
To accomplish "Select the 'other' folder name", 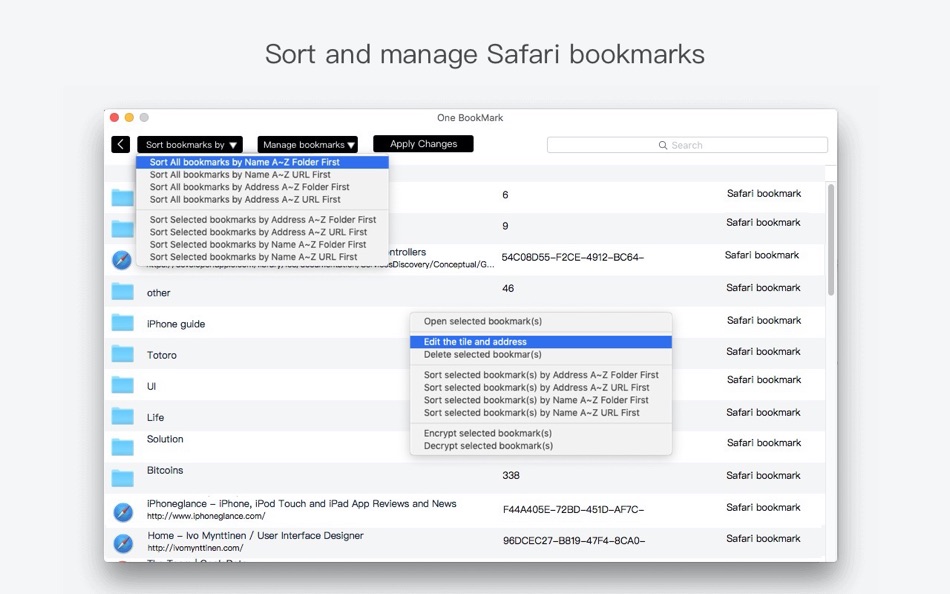I will [x=158, y=293].
